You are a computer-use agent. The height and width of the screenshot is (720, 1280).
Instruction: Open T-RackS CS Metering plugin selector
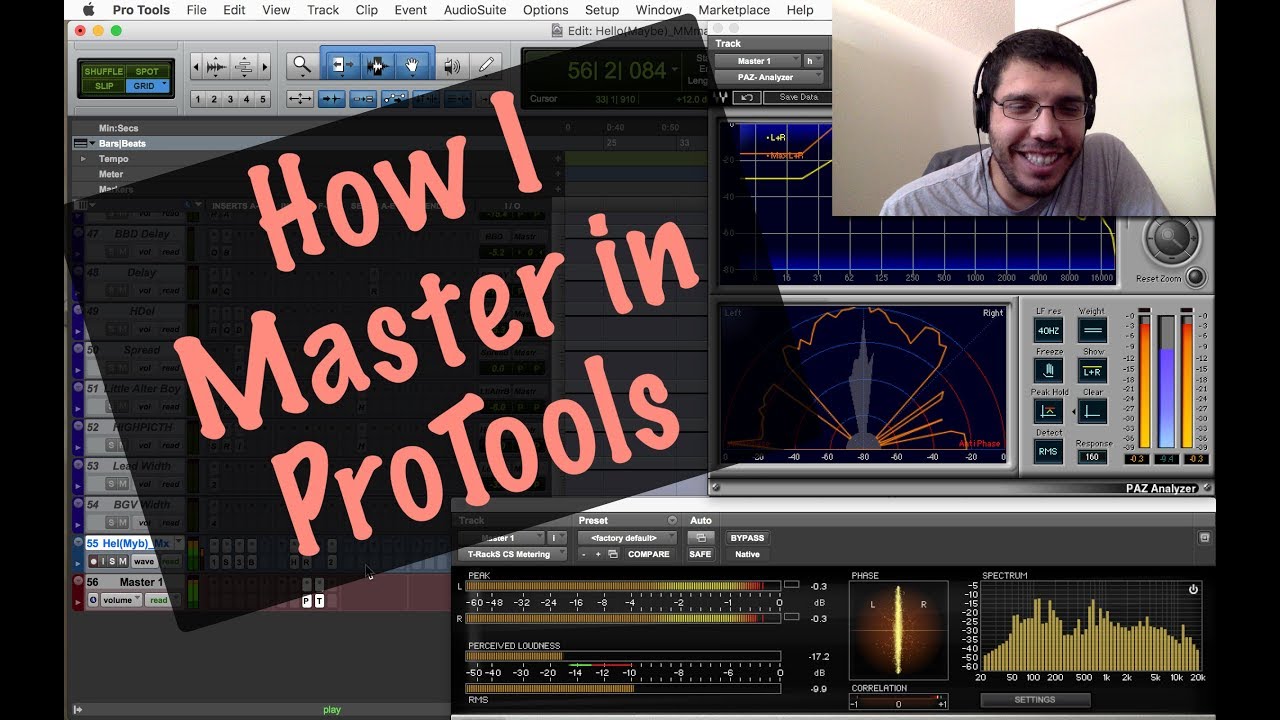point(511,554)
